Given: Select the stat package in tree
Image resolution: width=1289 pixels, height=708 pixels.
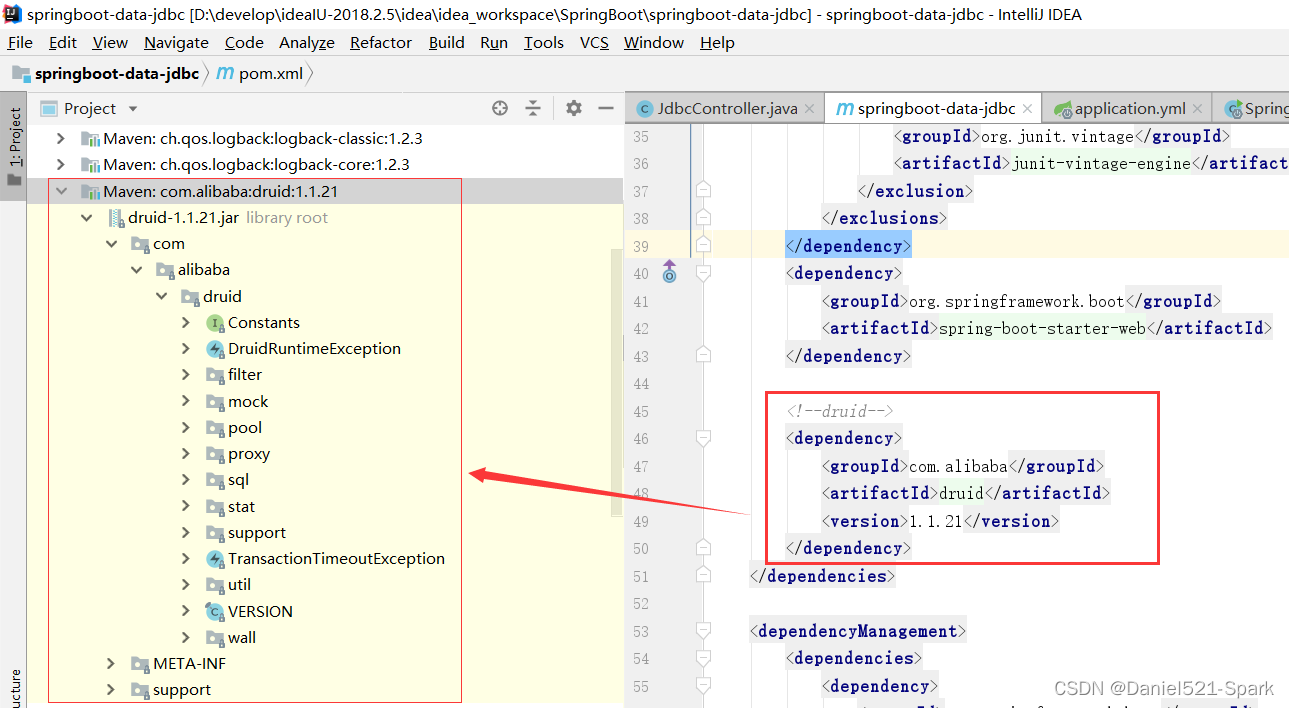Looking at the screenshot, I should (x=241, y=507).
